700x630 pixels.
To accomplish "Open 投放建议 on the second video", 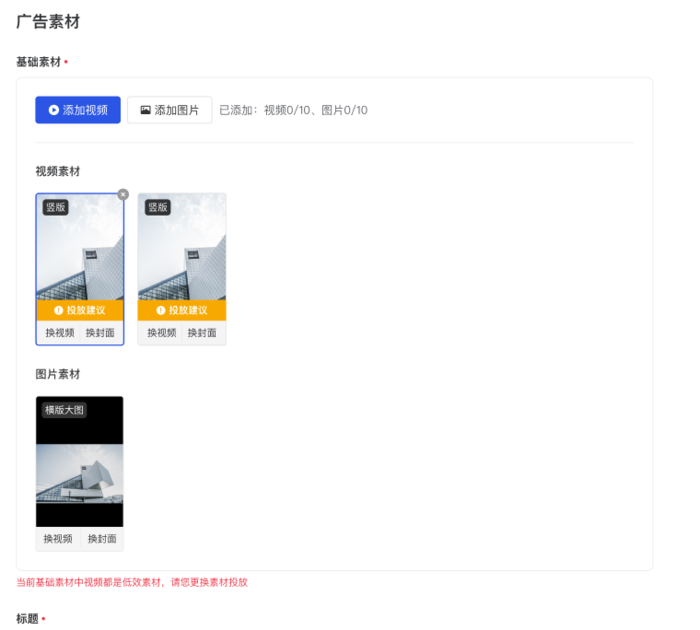I will 182,310.
